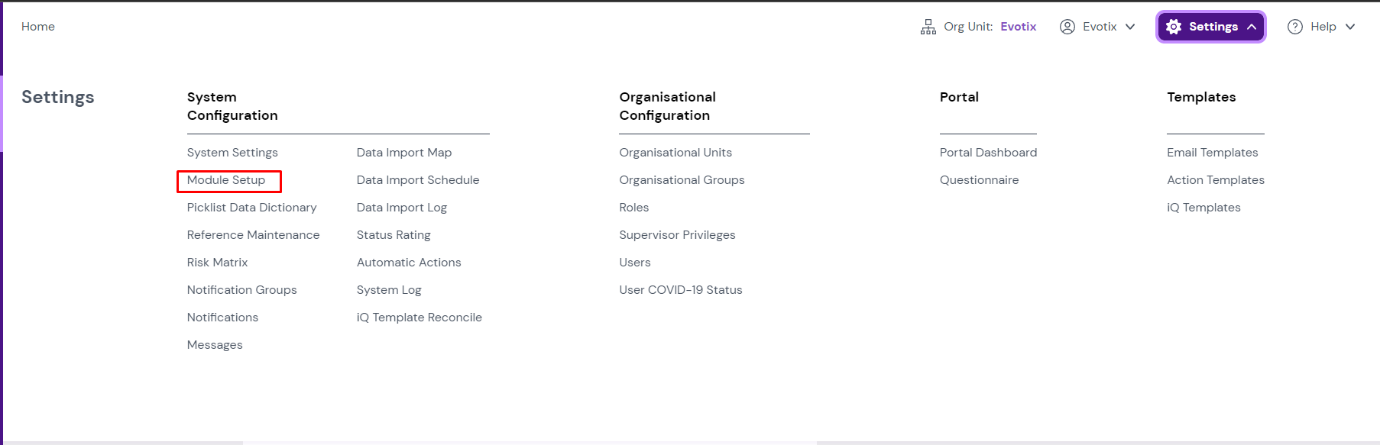Click the Settings gear icon
Screen dimensions: 1380x445
[x=1174, y=27]
